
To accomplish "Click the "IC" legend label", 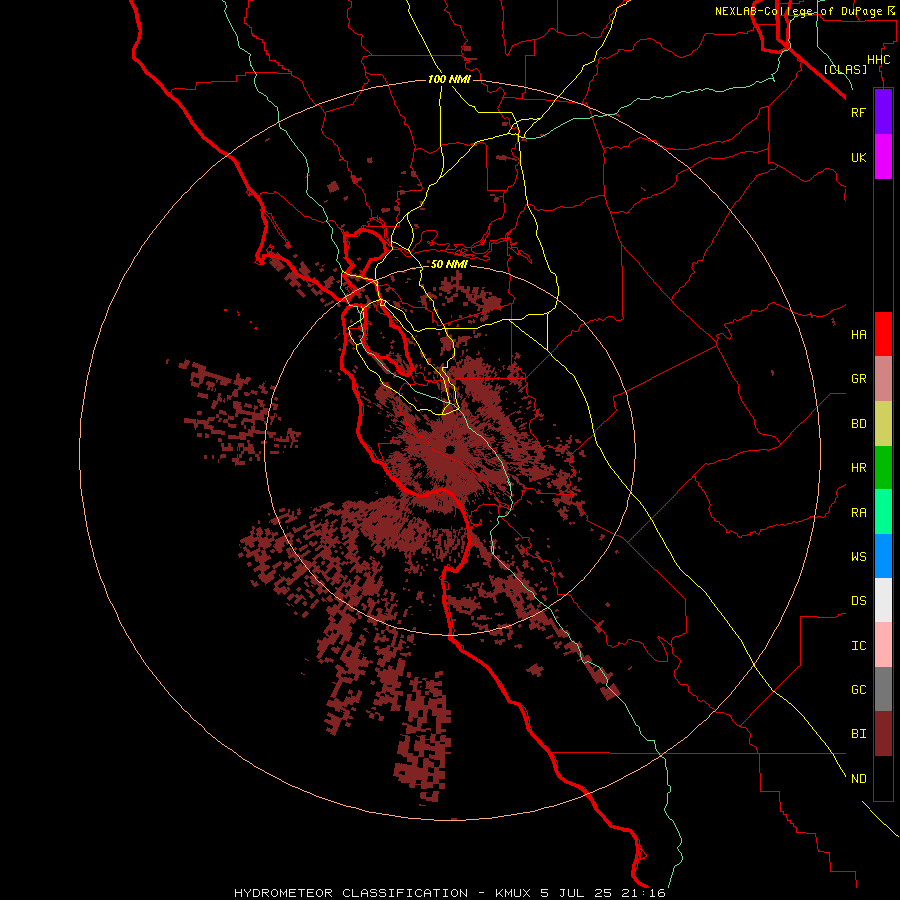I will (858, 646).
